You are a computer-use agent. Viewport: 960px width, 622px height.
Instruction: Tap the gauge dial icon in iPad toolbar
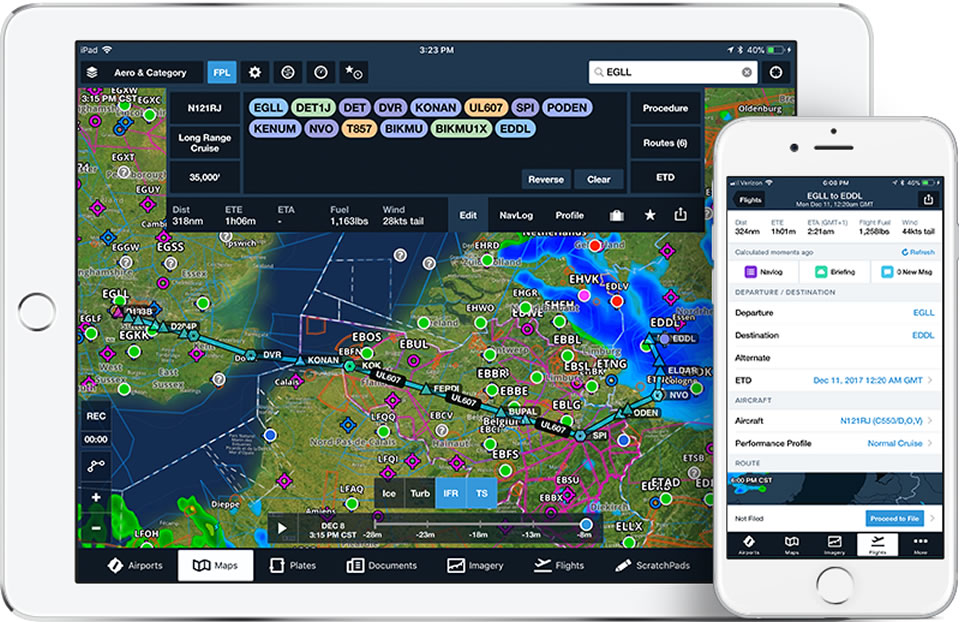pyautogui.click(x=321, y=72)
